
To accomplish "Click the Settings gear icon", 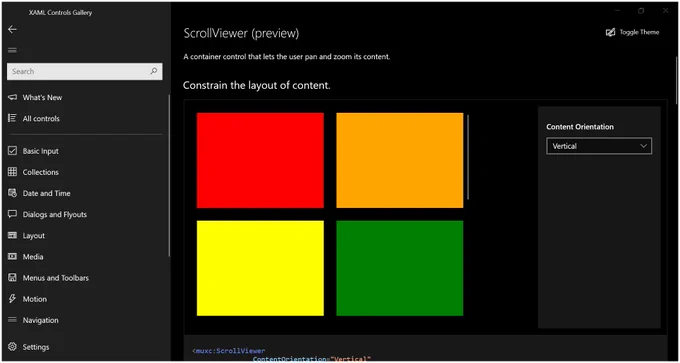I will tap(13, 347).
